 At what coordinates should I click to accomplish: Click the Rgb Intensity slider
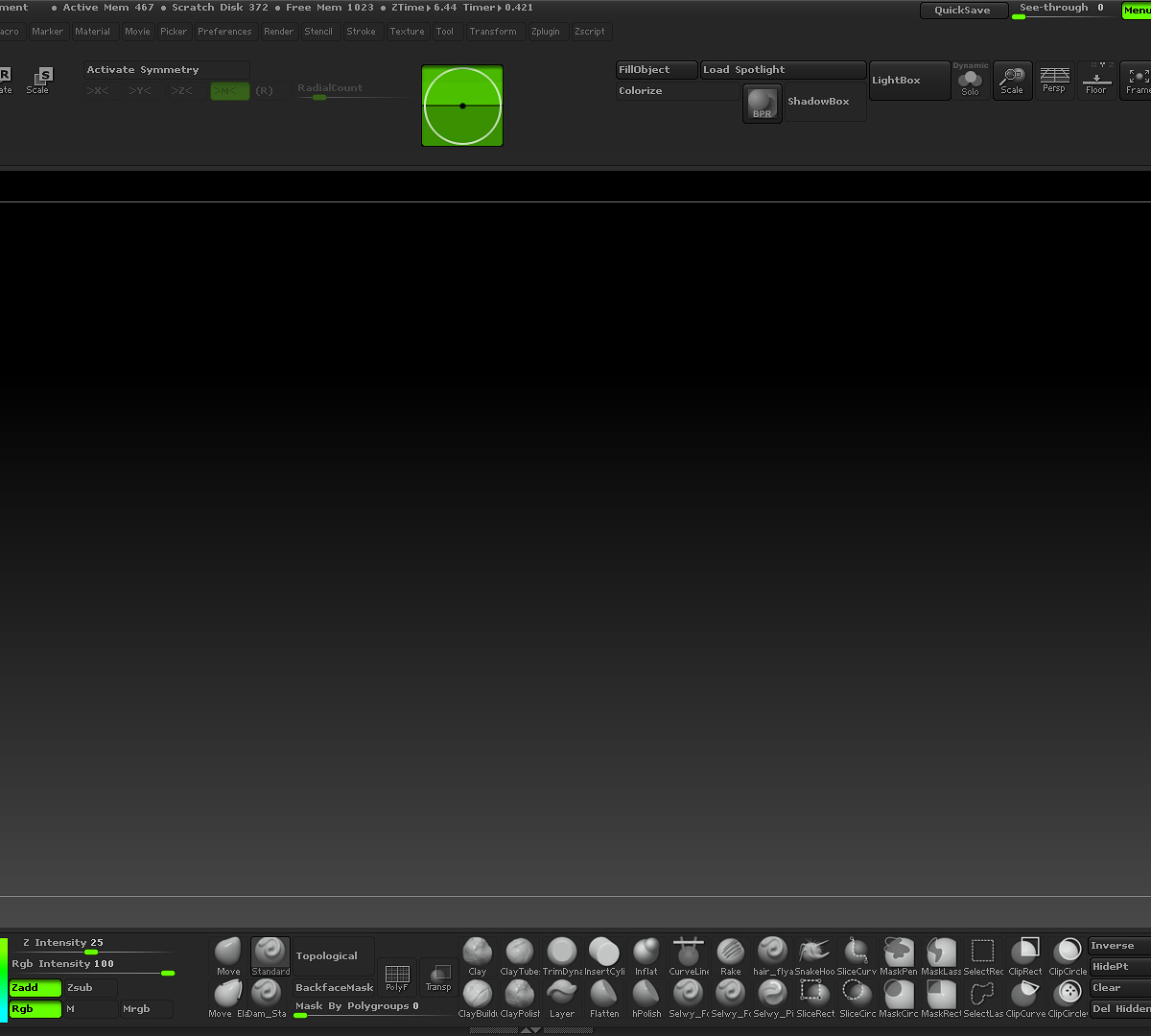[92, 967]
